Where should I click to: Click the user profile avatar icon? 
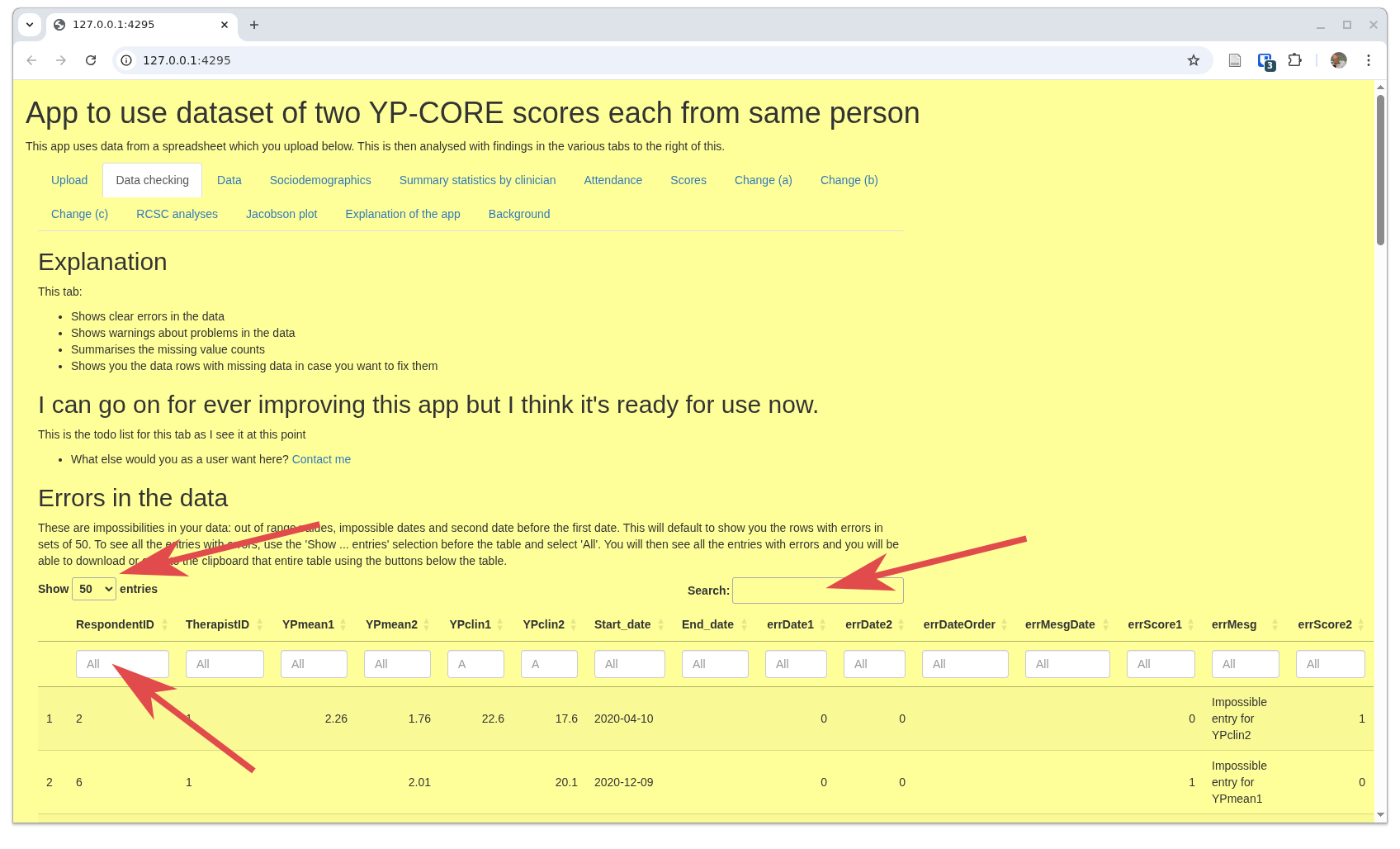[x=1338, y=60]
